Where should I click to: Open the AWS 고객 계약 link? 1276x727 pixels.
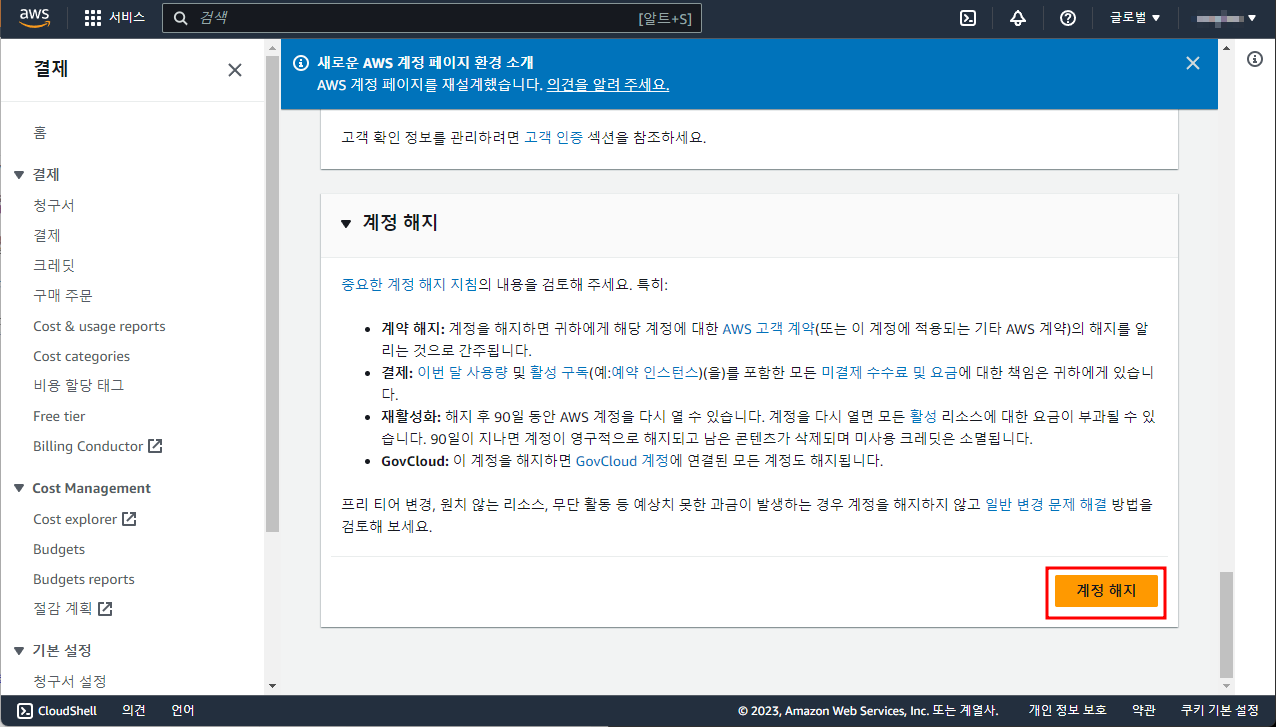tap(768, 328)
